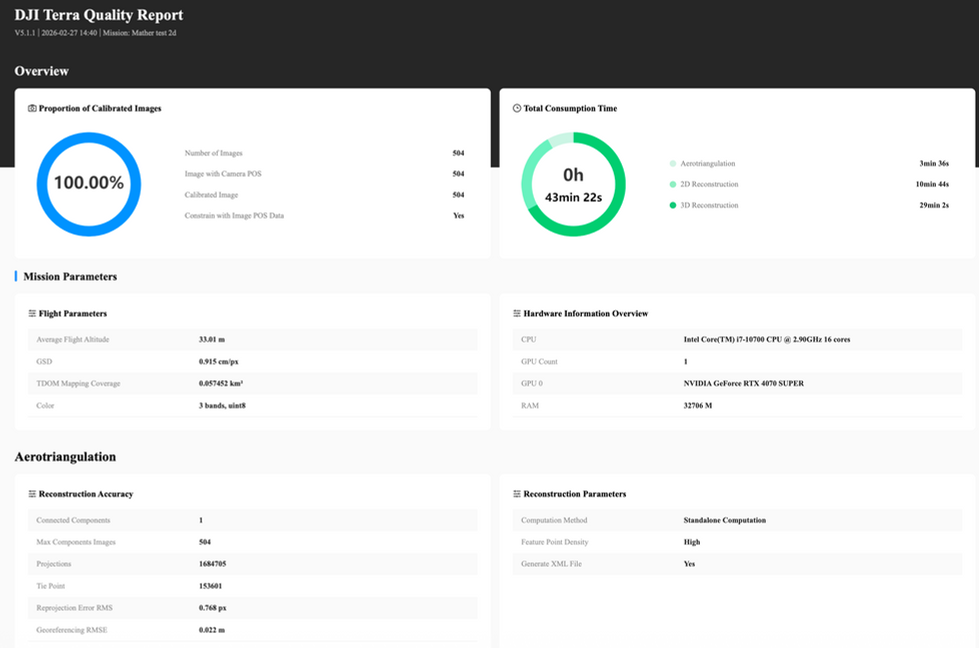The height and width of the screenshot is (648, 979).
Task: Click the list icon next to Flight Parameters
Action: tap(32, 313)
